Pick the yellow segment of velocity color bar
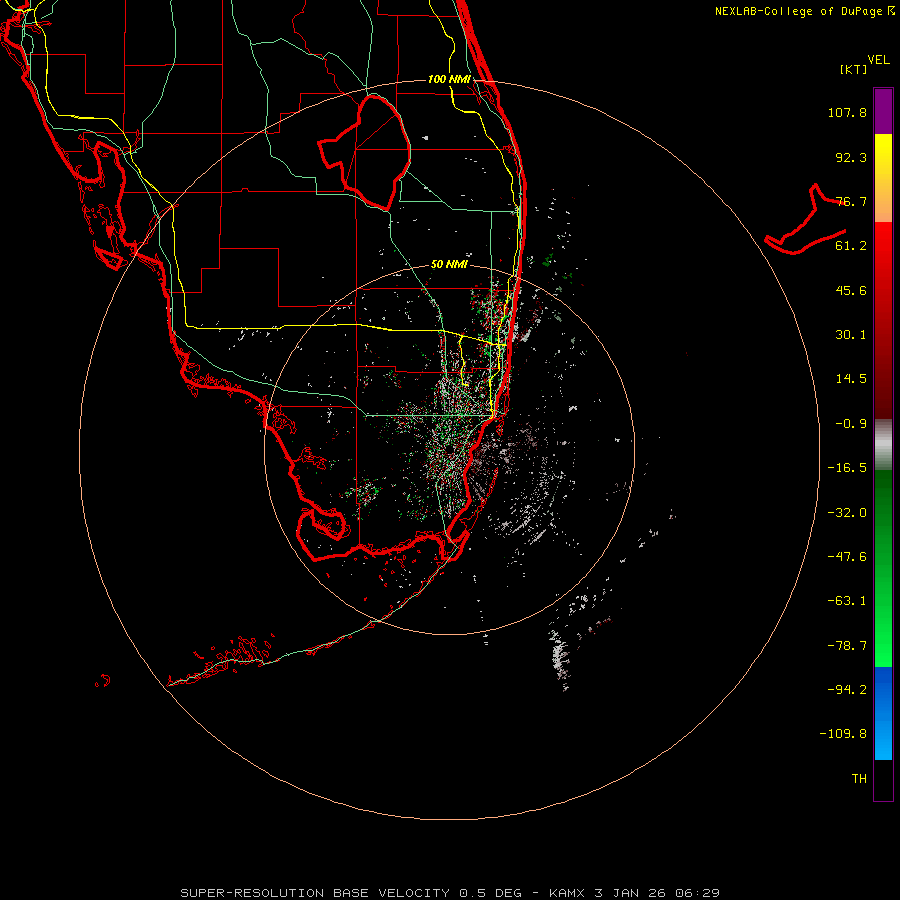900x900 pixels. point(883,178)
